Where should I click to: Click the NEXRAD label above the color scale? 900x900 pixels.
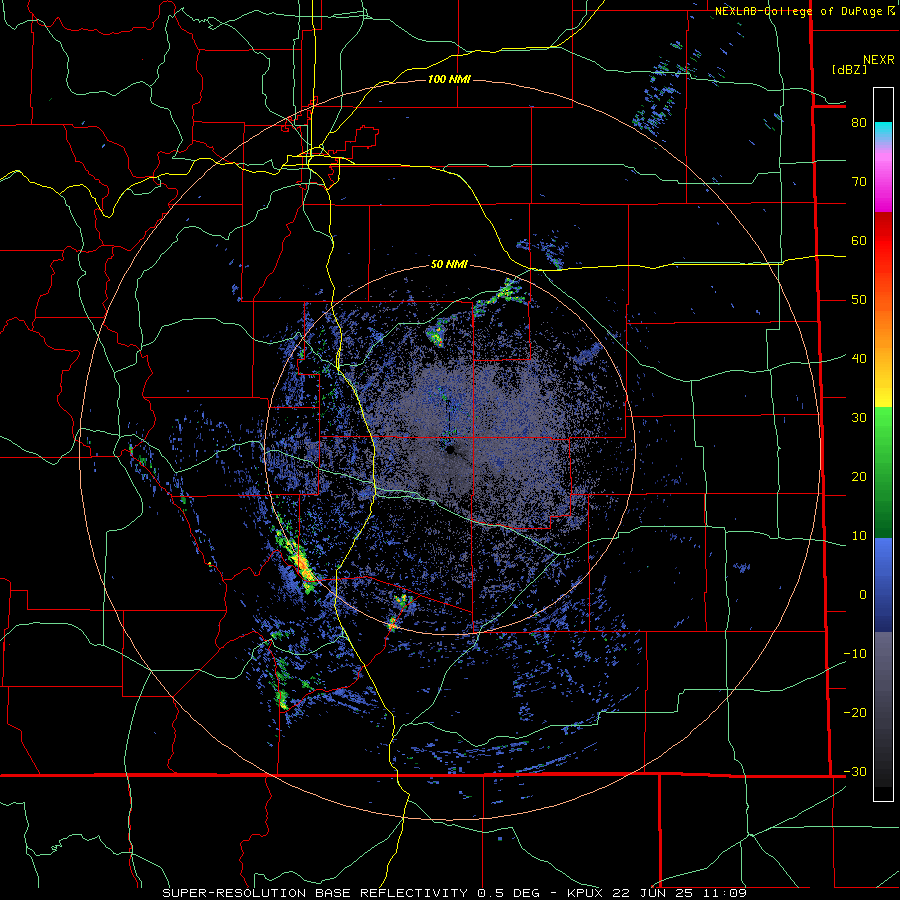click(879, 60)
